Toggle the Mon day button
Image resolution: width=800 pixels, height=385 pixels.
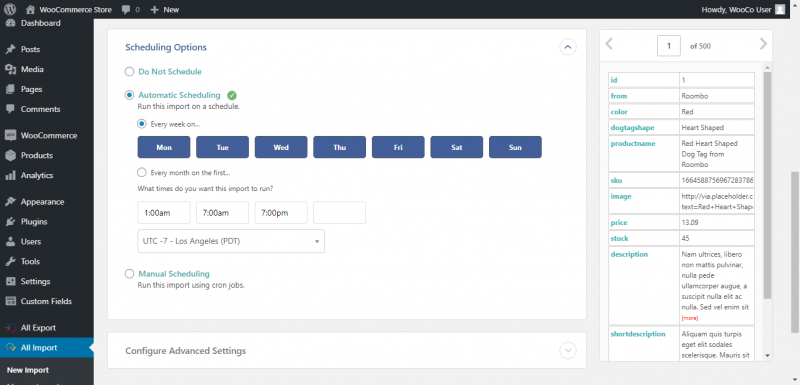pos(164,147)
